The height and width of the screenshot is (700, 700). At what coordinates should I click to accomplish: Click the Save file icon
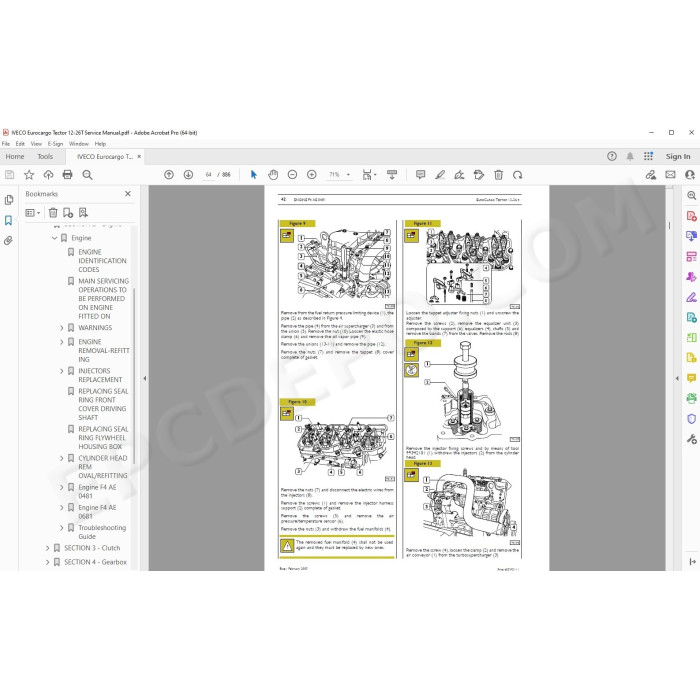[9, 175]
